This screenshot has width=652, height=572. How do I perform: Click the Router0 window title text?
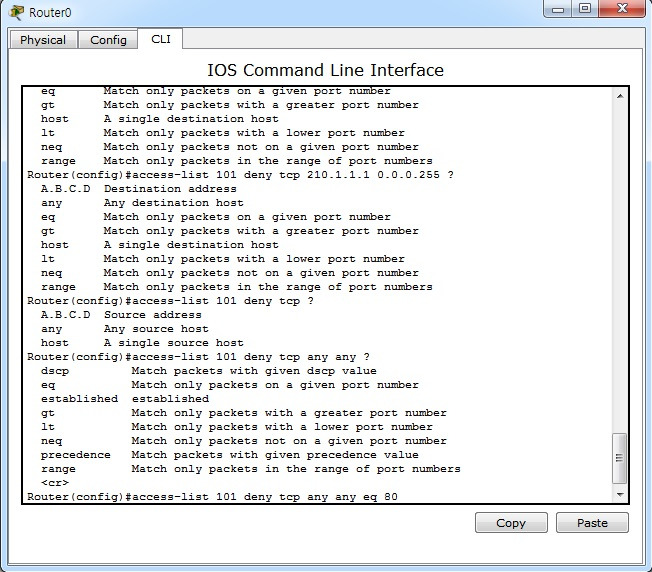pyautogui.click(x=50, y=12)
